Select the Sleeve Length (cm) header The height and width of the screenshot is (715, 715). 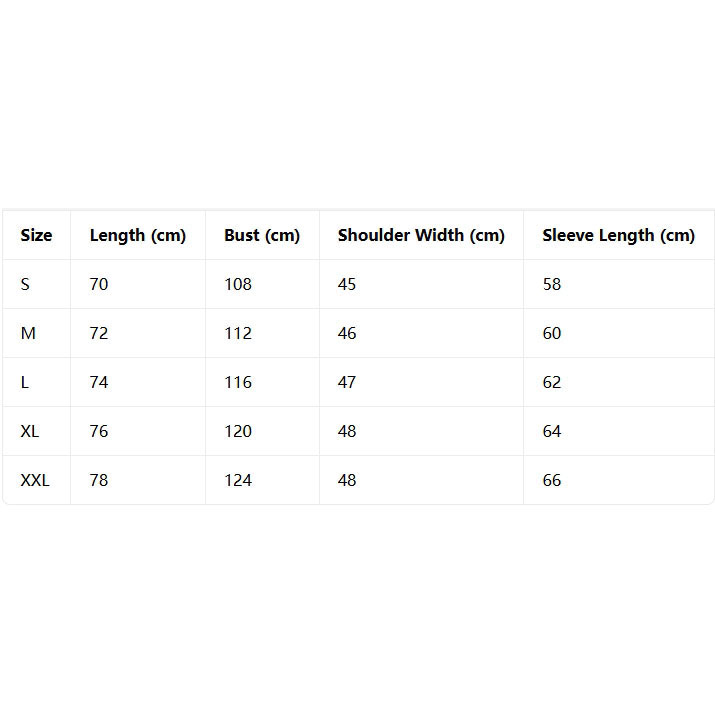tap(618, 236)
